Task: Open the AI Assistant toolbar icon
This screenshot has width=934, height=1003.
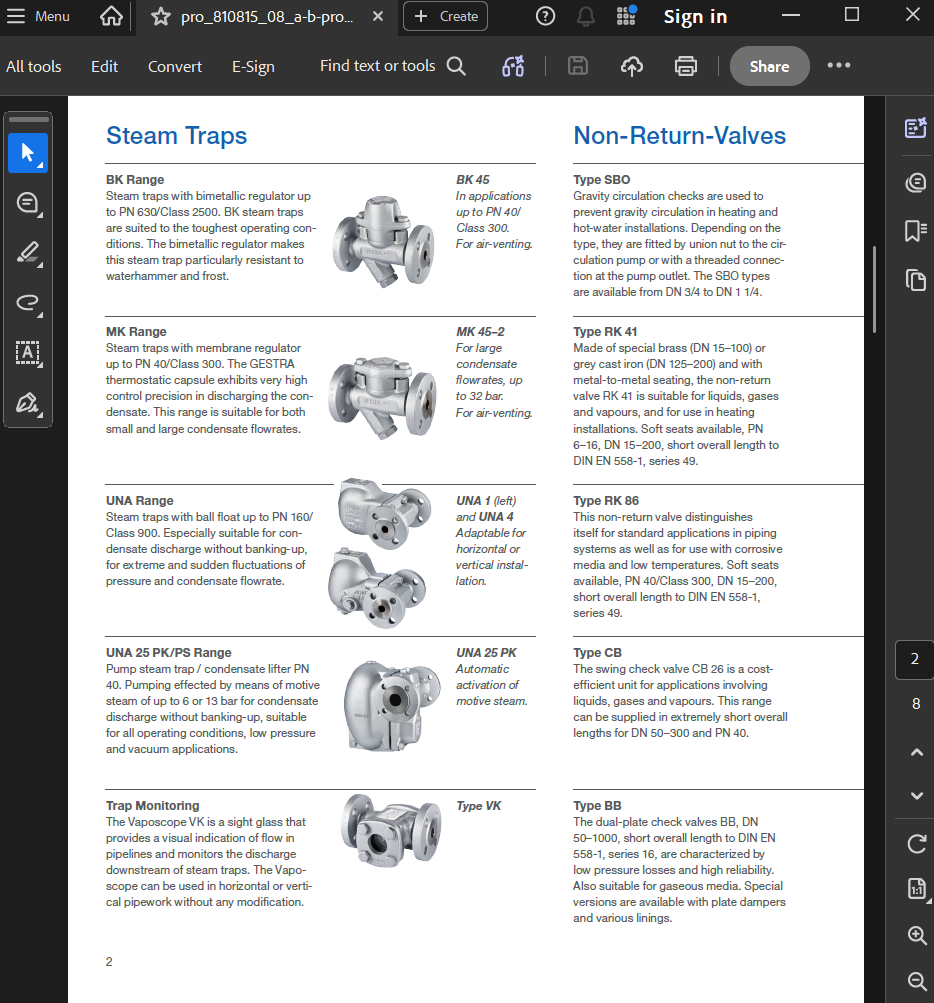Action: pos(513,66)
